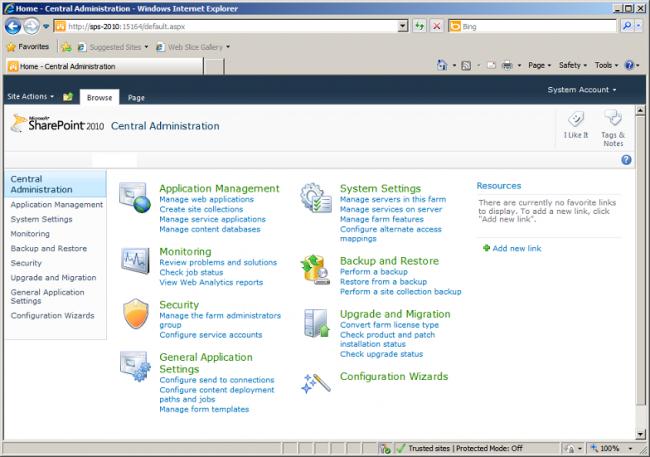The width and height of the screenshot is (650, 457).
Task: Click the browser address bar URL field
Action: pos(230,26)
